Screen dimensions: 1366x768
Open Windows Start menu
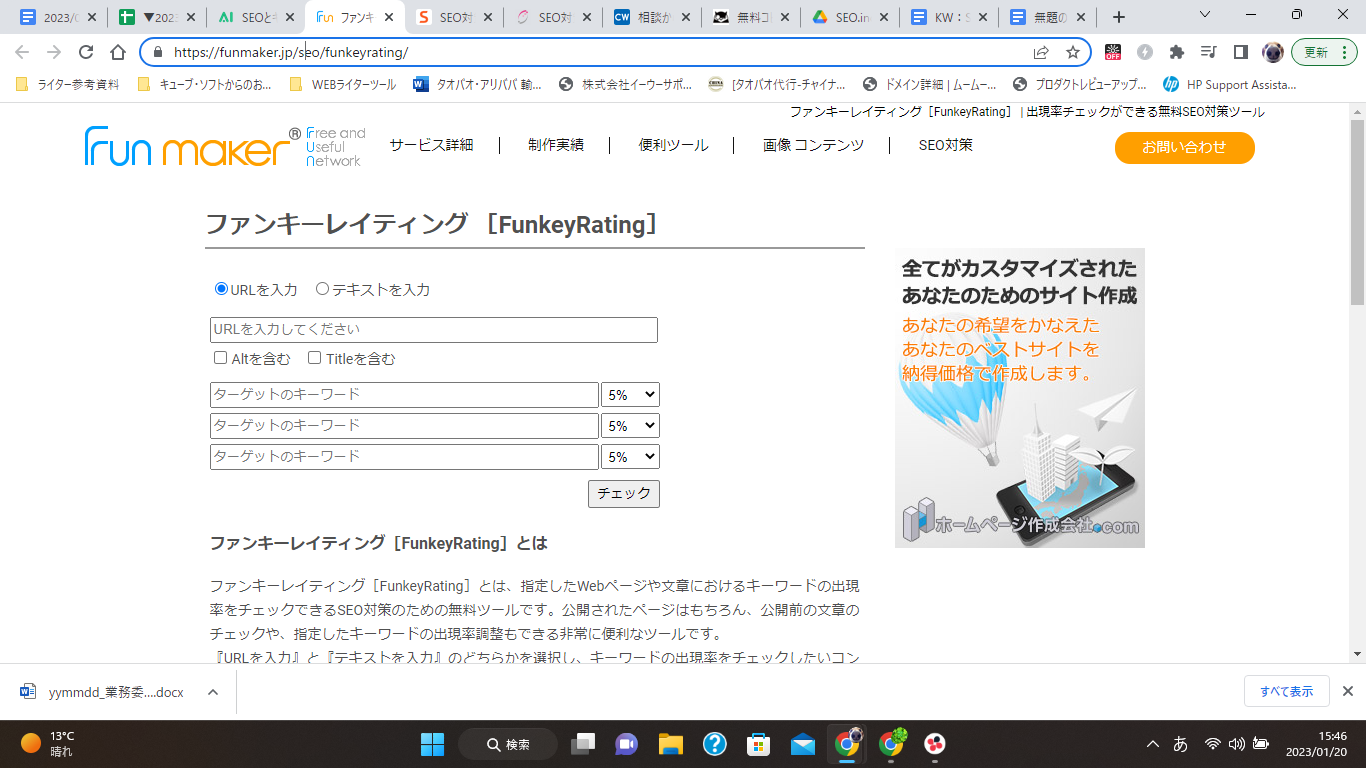click(x=432, y=744)
